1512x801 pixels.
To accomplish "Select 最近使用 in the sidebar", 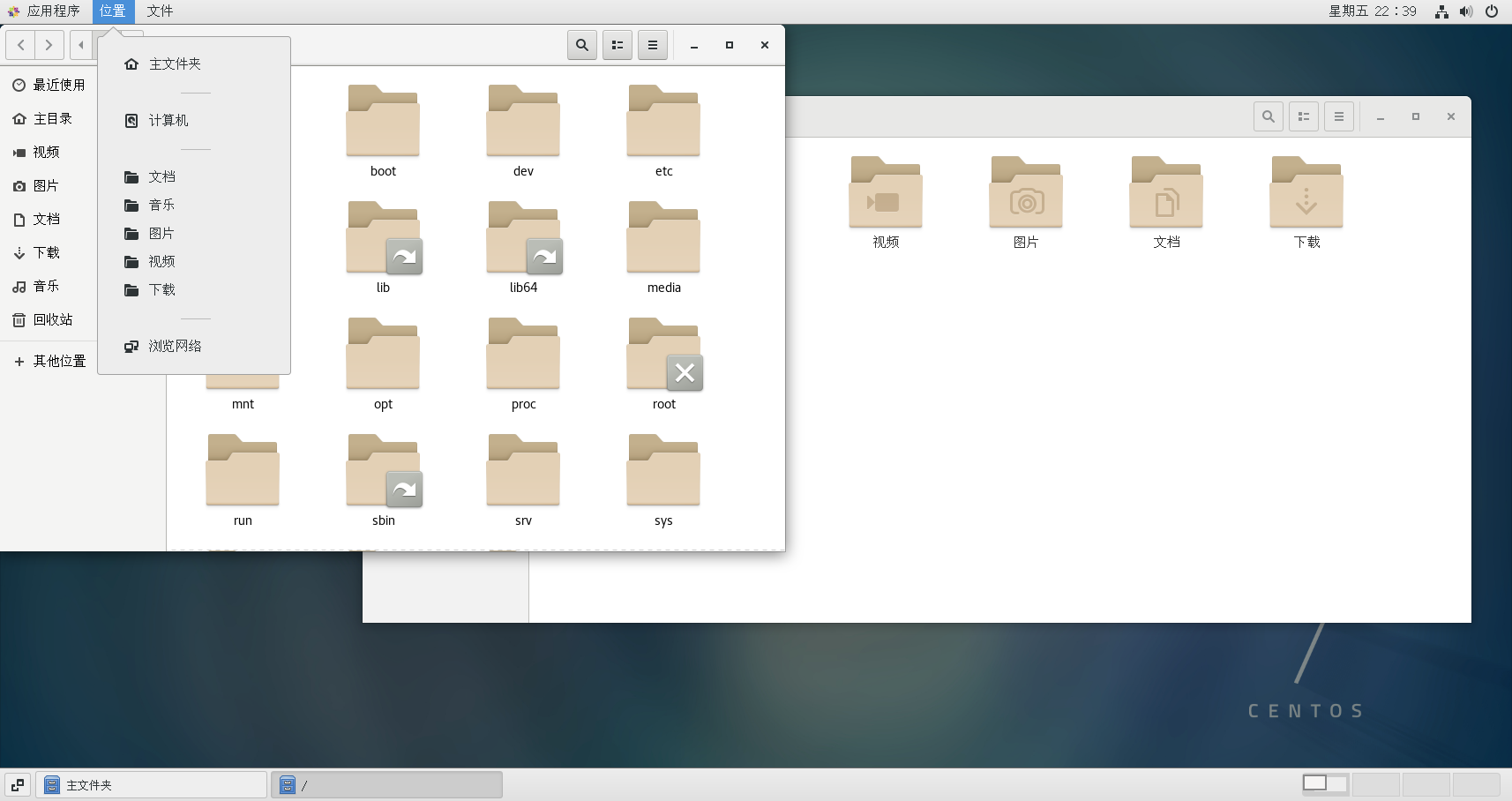I will point(49,85).
